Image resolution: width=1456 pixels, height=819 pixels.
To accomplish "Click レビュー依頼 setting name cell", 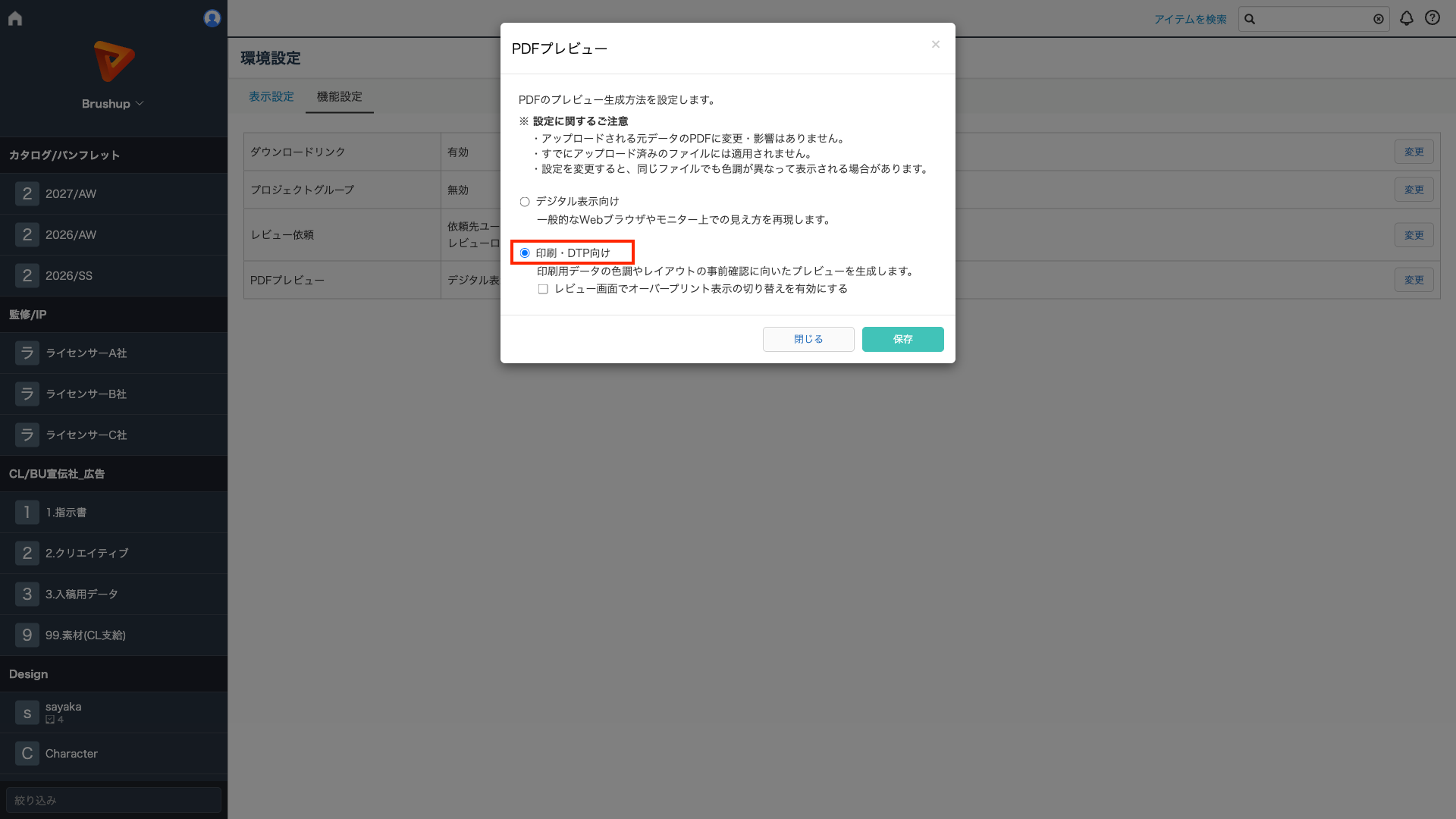I will [342, 235].
